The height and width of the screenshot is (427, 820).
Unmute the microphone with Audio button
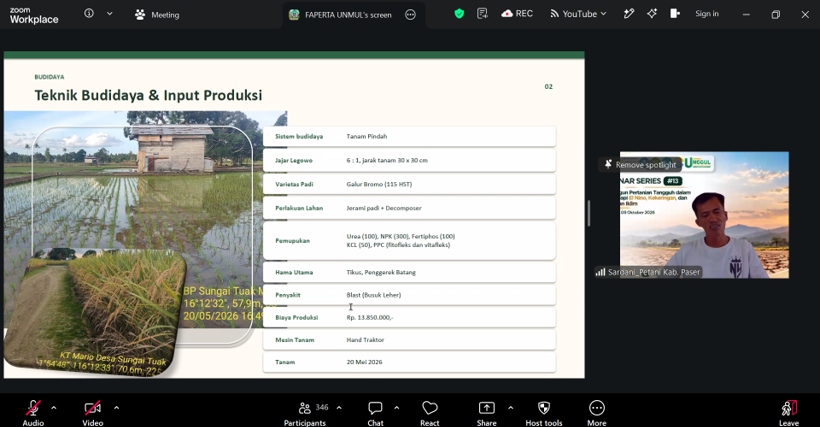[33, 412]
